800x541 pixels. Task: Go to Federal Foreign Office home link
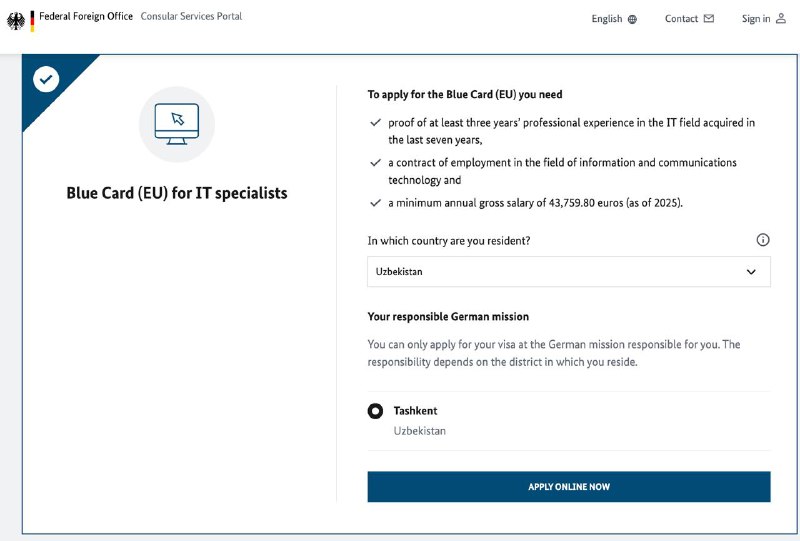click(86, 16)
